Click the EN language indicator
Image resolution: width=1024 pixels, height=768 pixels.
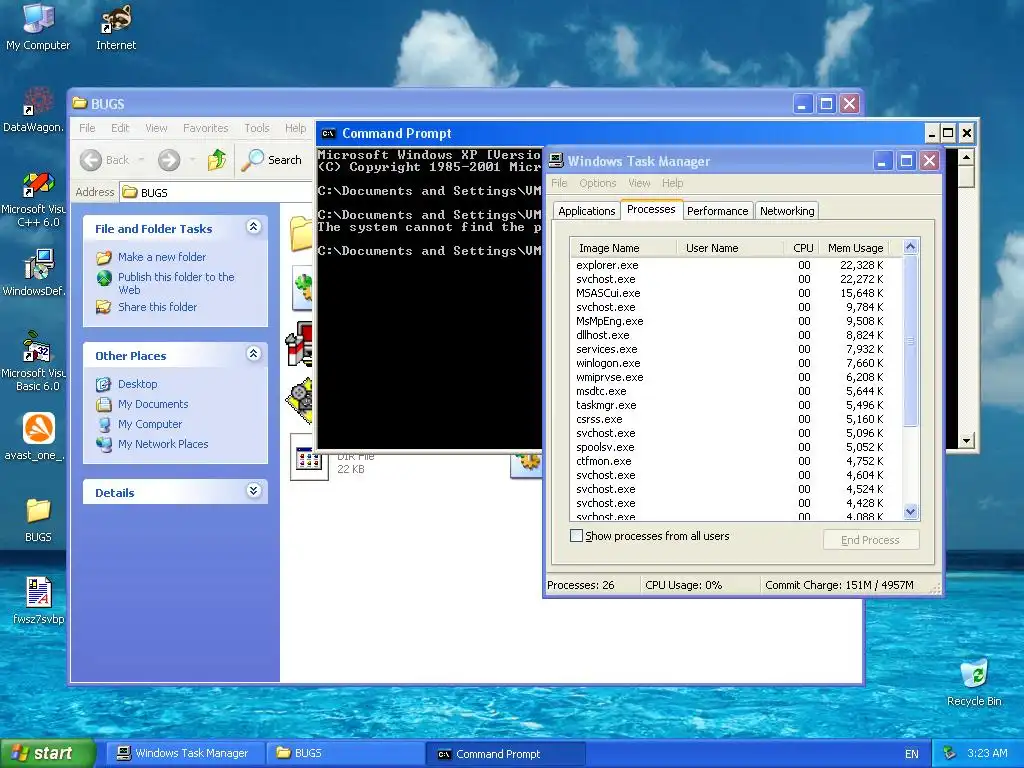pyautogui.click(x=912, y=754)
